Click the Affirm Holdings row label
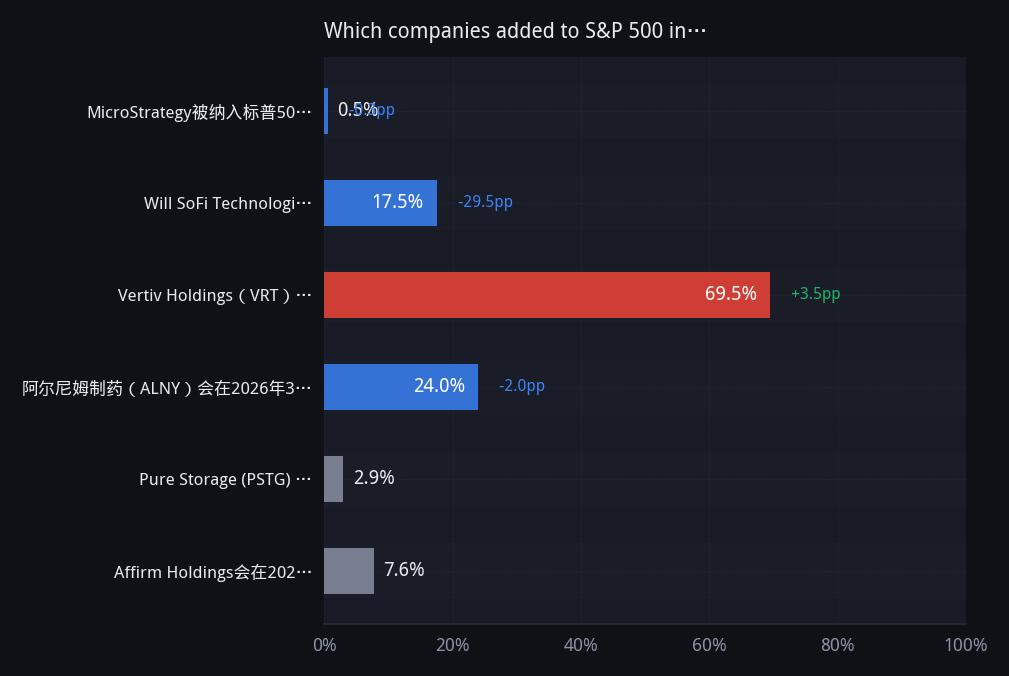Image resolution: width=1009 pixels, height=676 pixels. coord(212,572)
